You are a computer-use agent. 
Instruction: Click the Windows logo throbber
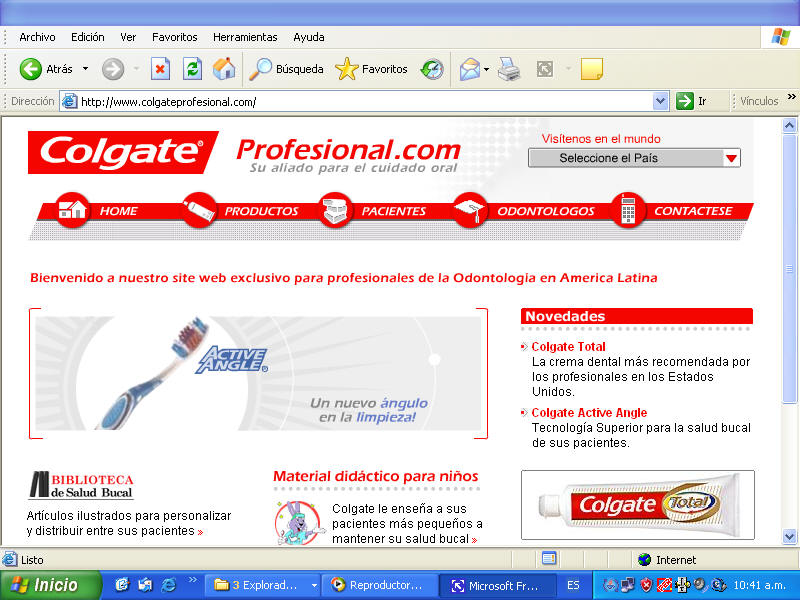(781, 37)
